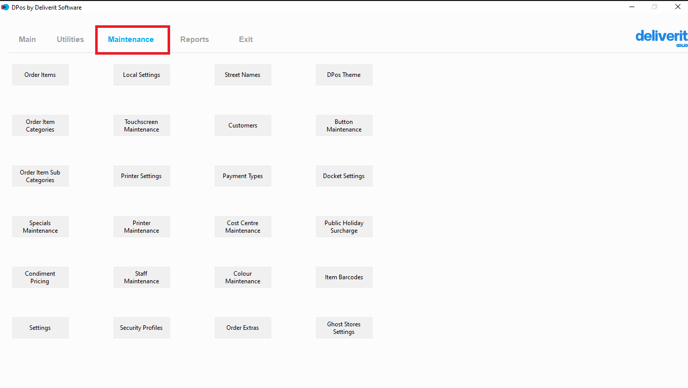Switch to the Main tab
688x388 pixels.
27,40
